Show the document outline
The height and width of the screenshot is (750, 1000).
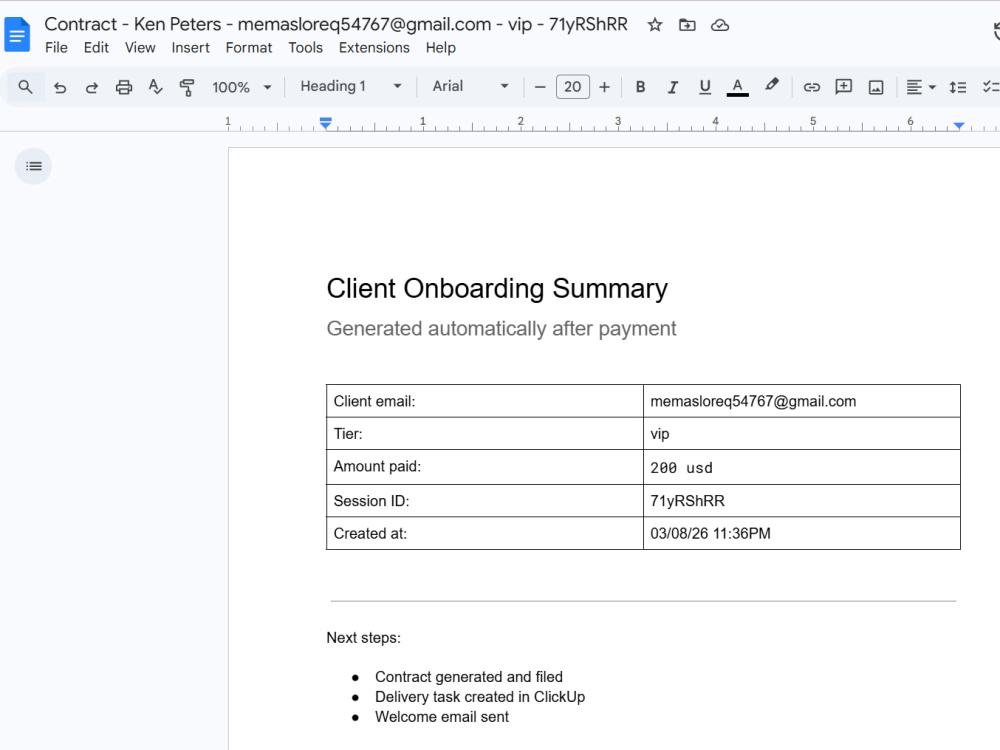click(x=33, y=166)
